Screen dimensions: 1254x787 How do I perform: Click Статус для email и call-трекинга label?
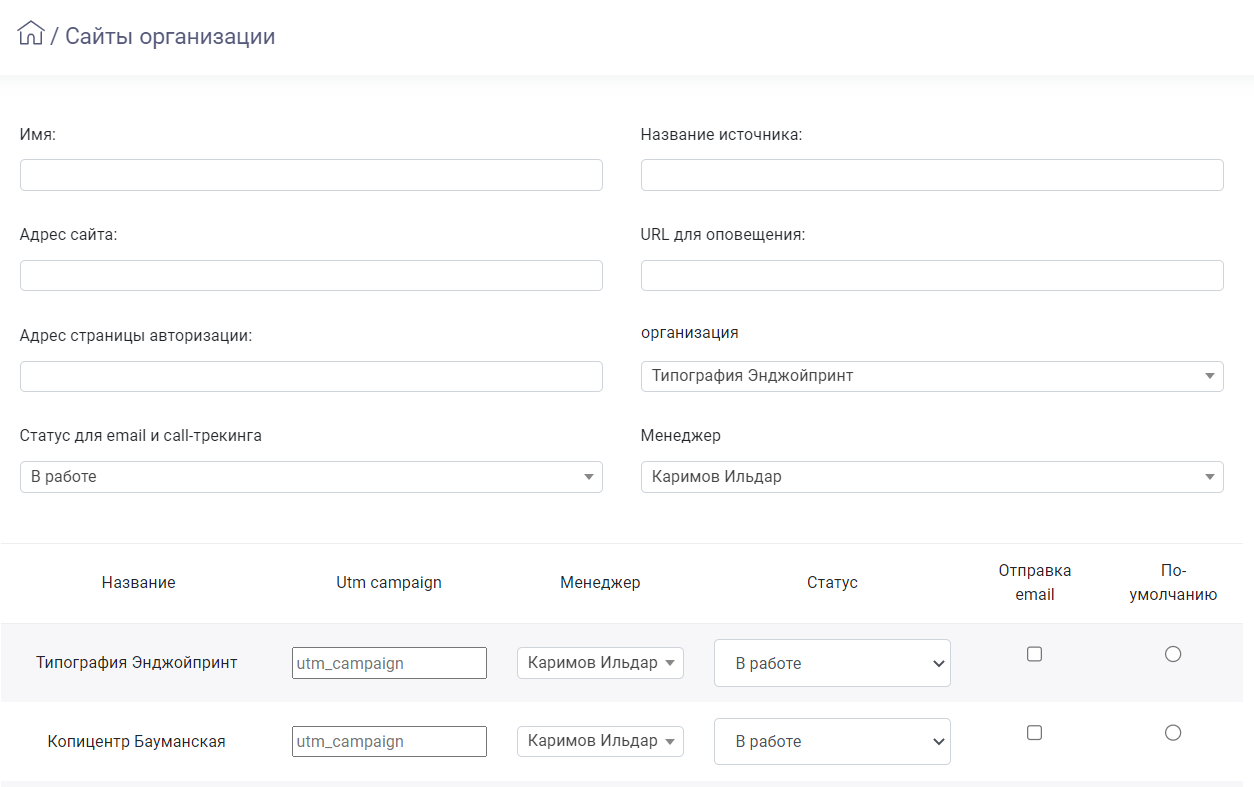tap(141, 436)
